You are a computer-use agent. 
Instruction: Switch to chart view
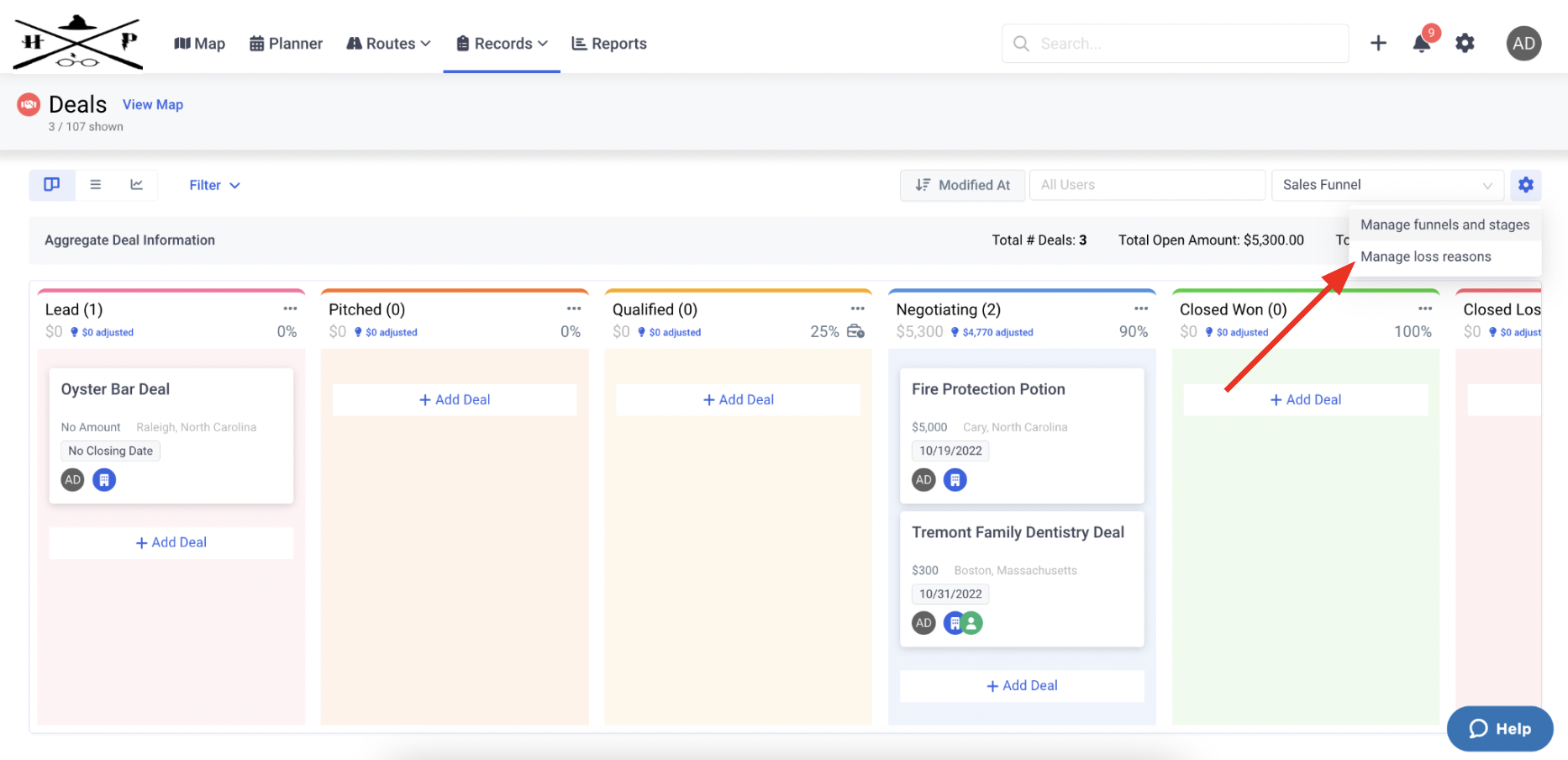[x=136, y=185]
